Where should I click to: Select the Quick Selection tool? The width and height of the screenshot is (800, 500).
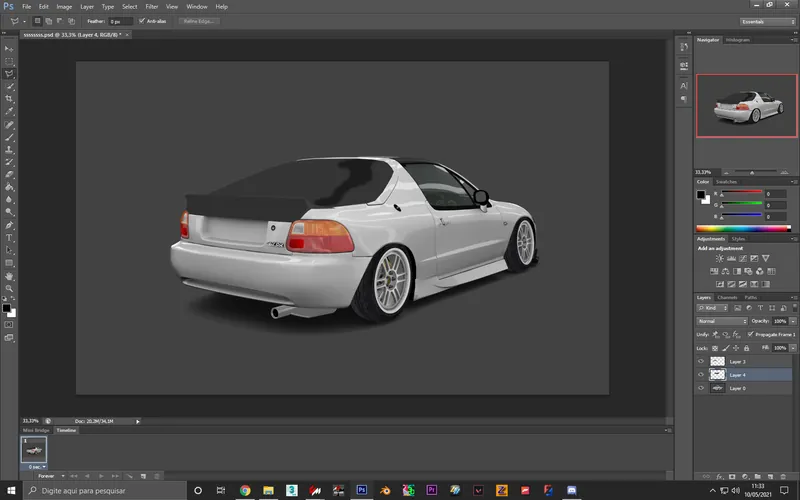click(x=9, y=87)
